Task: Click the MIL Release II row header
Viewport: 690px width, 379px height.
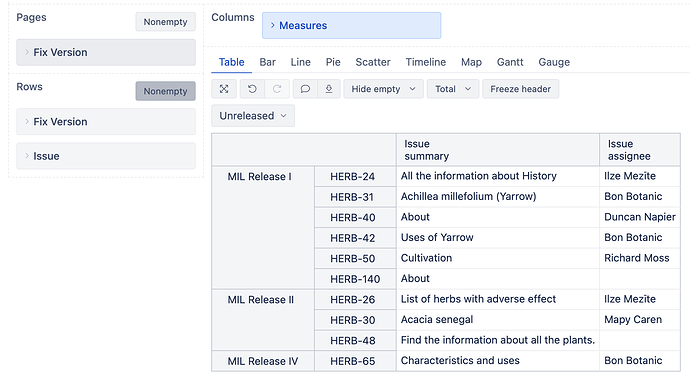Action: [263, 320]
